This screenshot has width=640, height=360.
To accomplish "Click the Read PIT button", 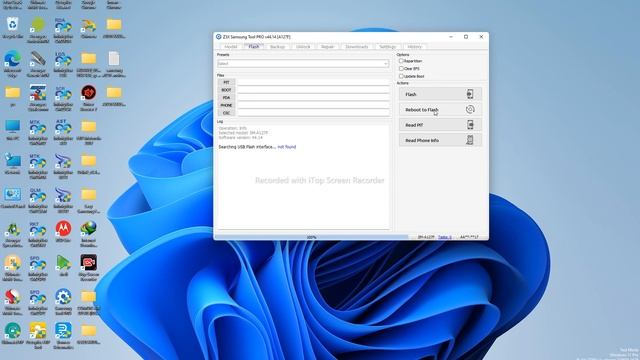I will [440, 125].
